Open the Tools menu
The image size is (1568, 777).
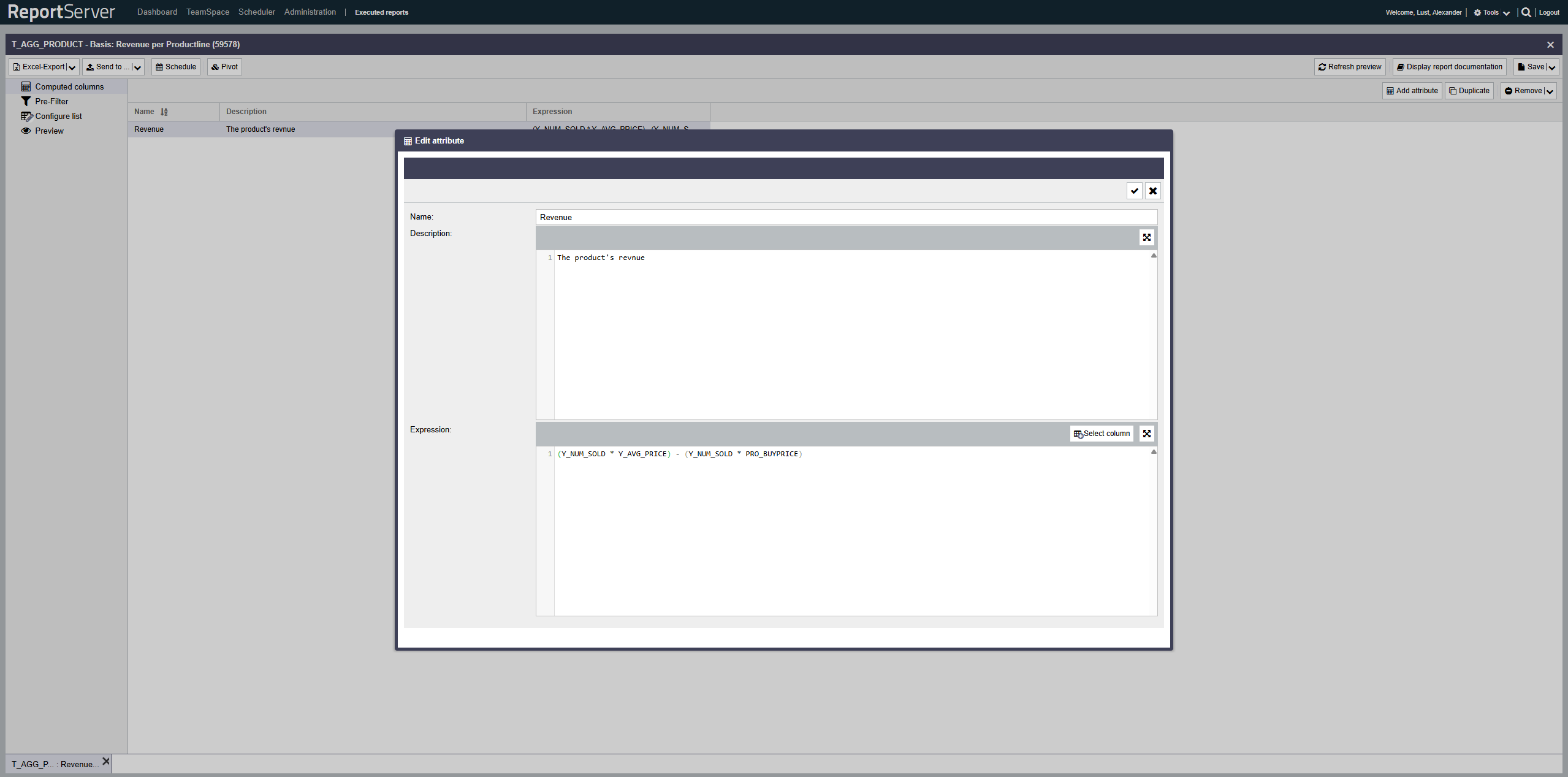pyautogui.click(x=1491, y=12)
